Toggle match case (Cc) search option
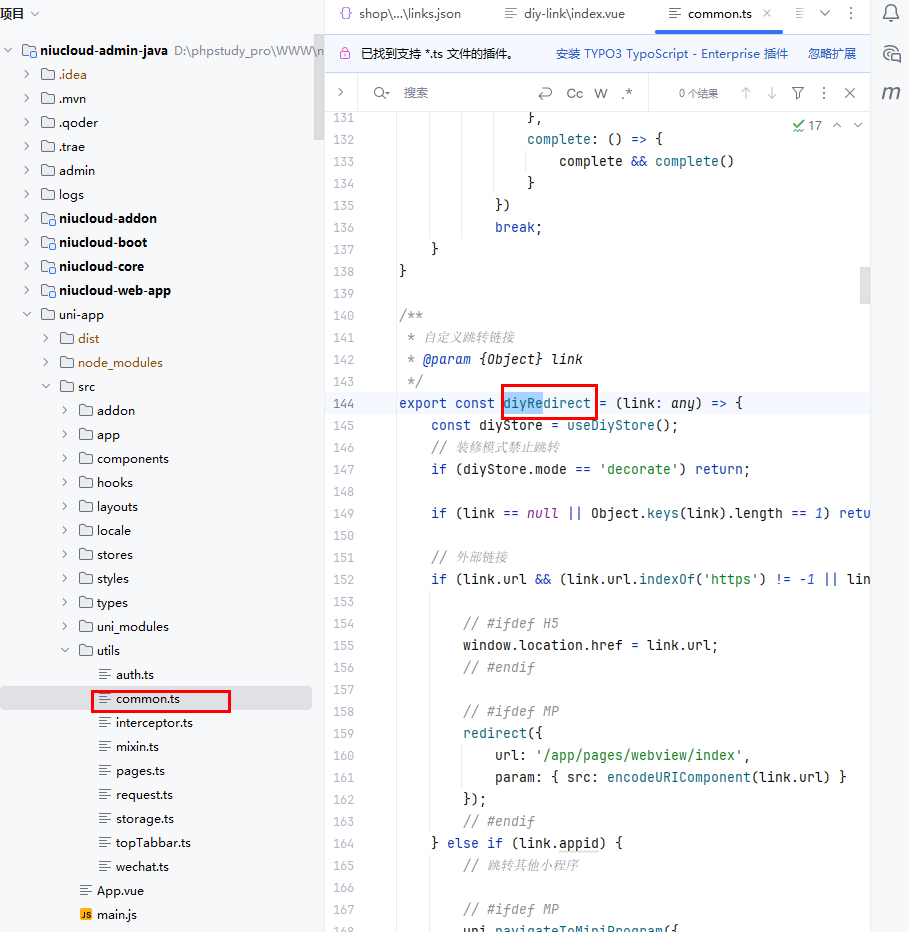Screen dimensions: 909x932 [x=574, y=93]
